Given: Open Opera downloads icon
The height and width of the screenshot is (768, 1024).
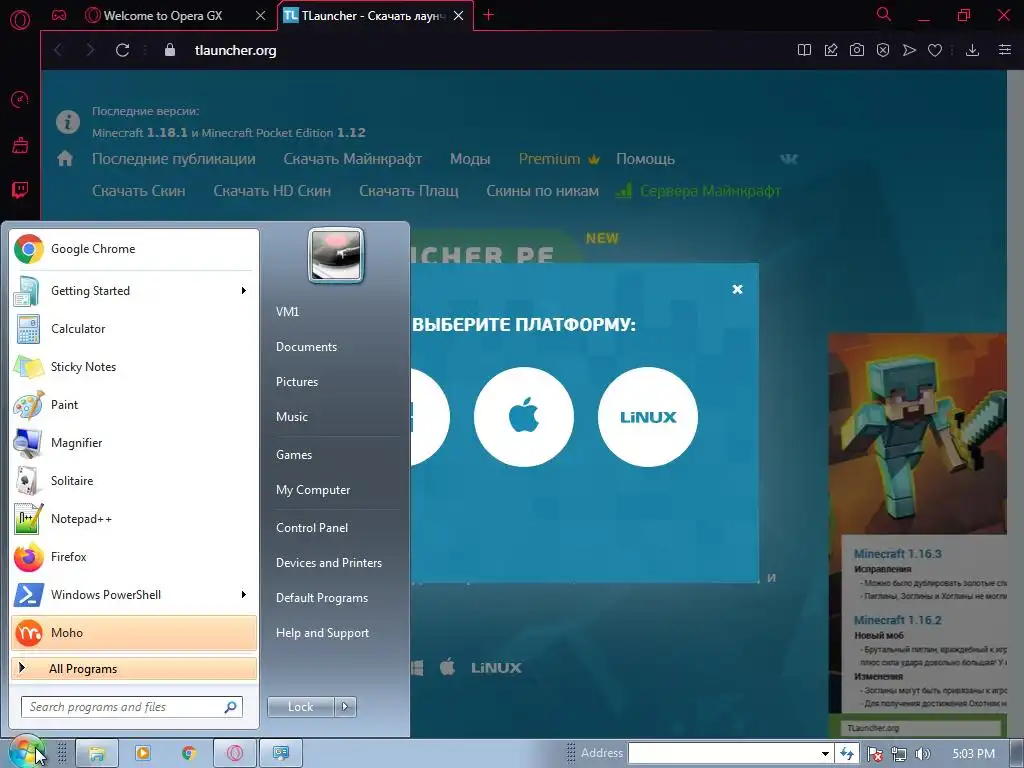Looking at the screenshot, I should [x=972, y=50].
